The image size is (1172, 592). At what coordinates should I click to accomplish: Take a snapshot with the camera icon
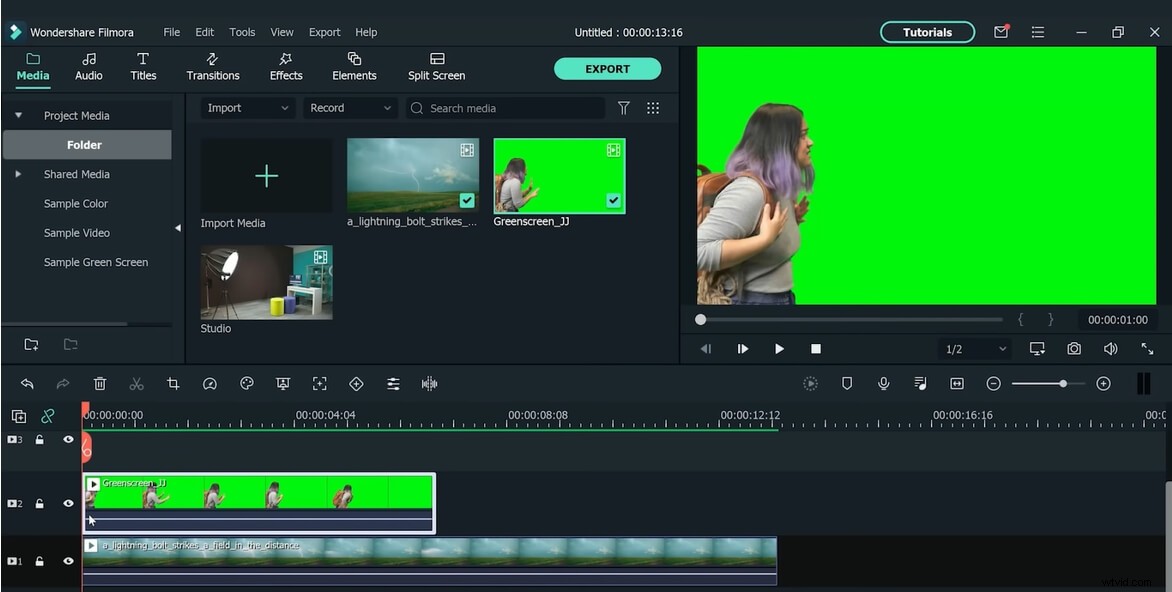point(1074,349)
